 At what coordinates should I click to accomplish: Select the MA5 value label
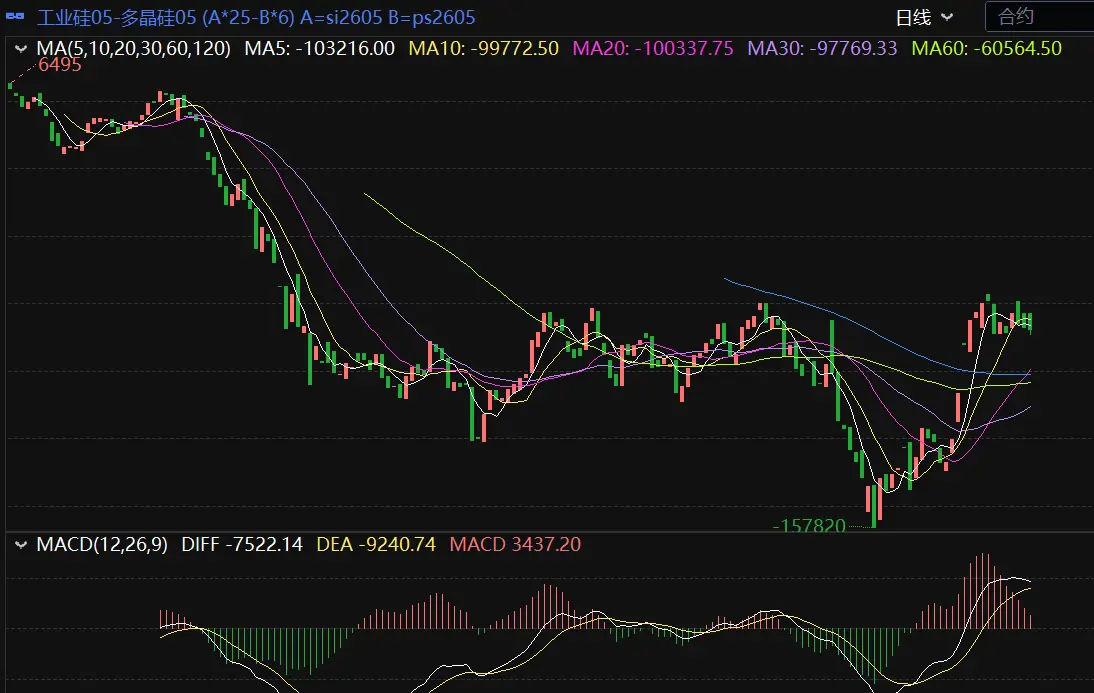(320, 48)
